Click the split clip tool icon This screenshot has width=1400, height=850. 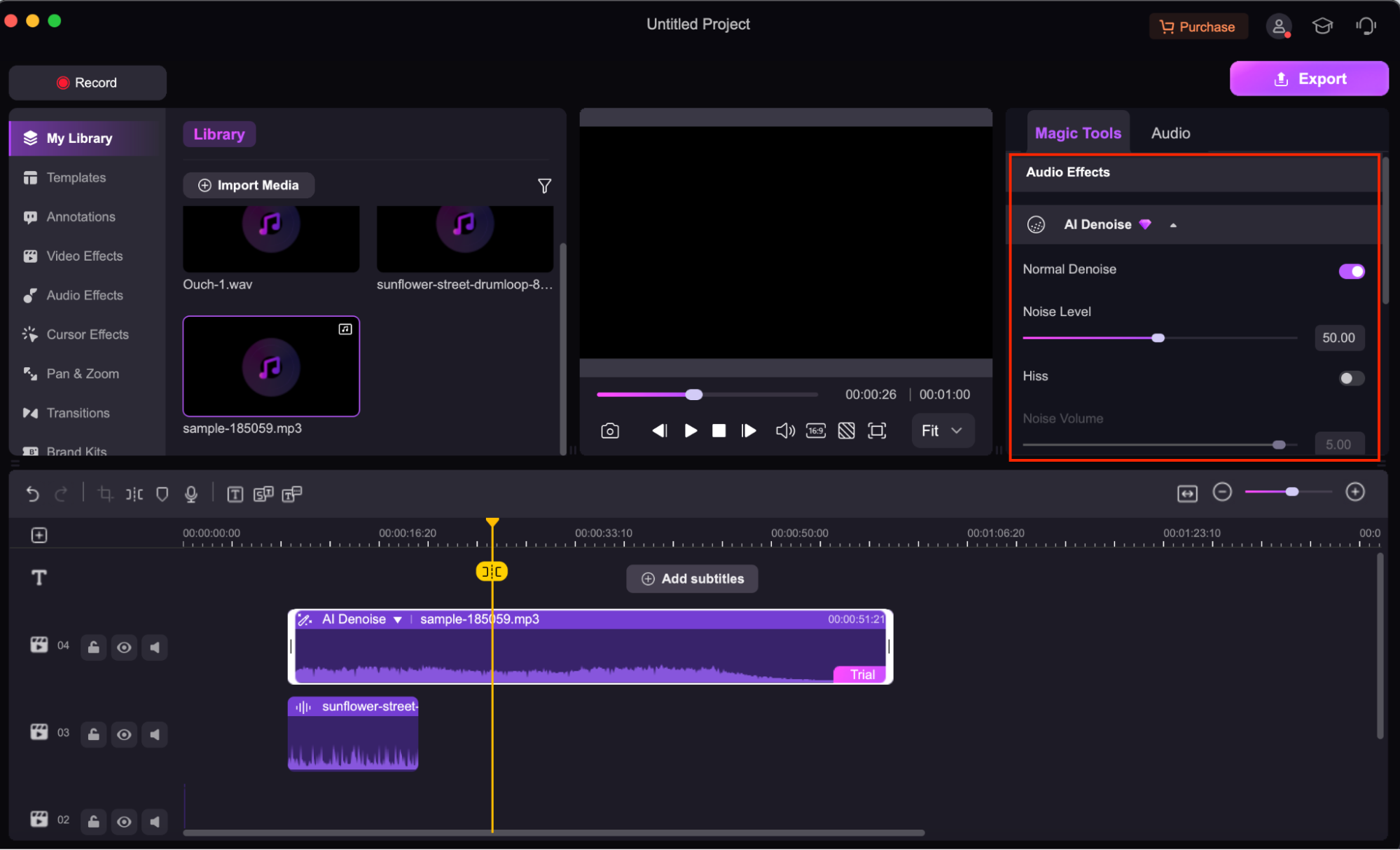pos(134,494)
